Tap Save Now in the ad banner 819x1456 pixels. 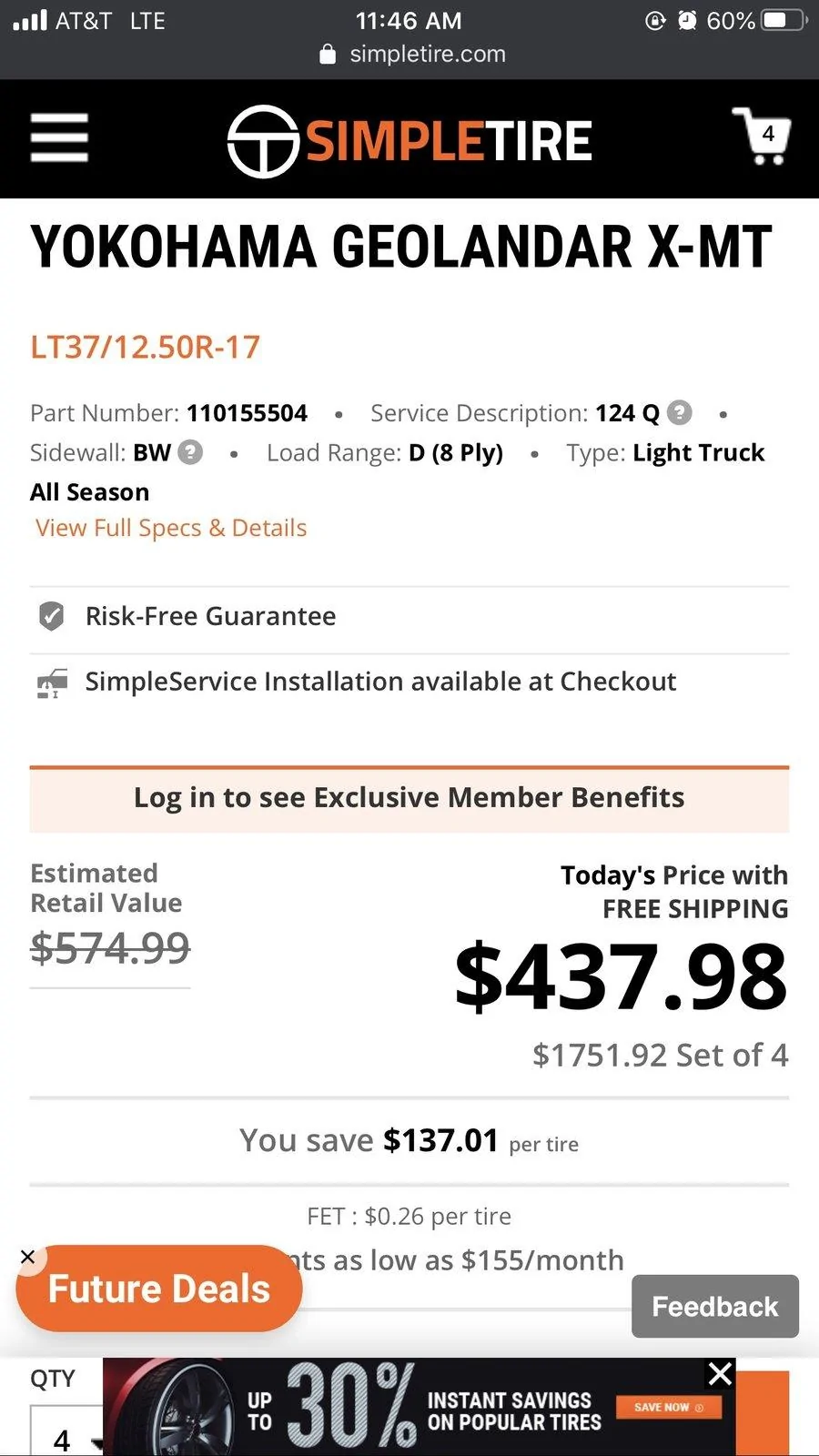pos(669,1407)
